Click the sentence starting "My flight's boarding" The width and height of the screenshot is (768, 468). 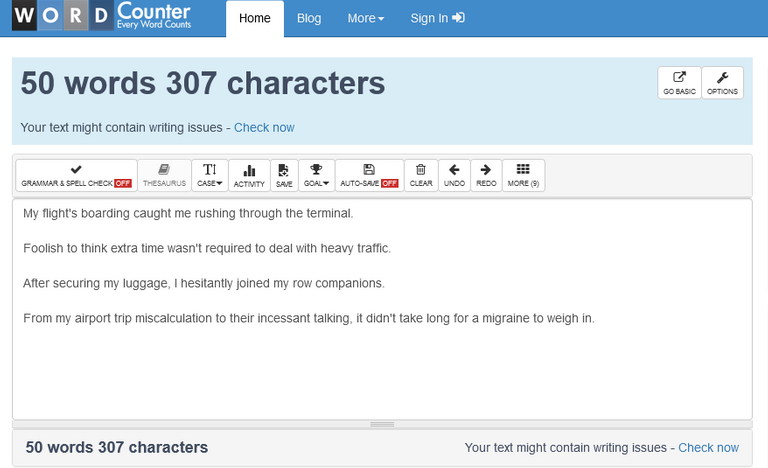[188, 213]
